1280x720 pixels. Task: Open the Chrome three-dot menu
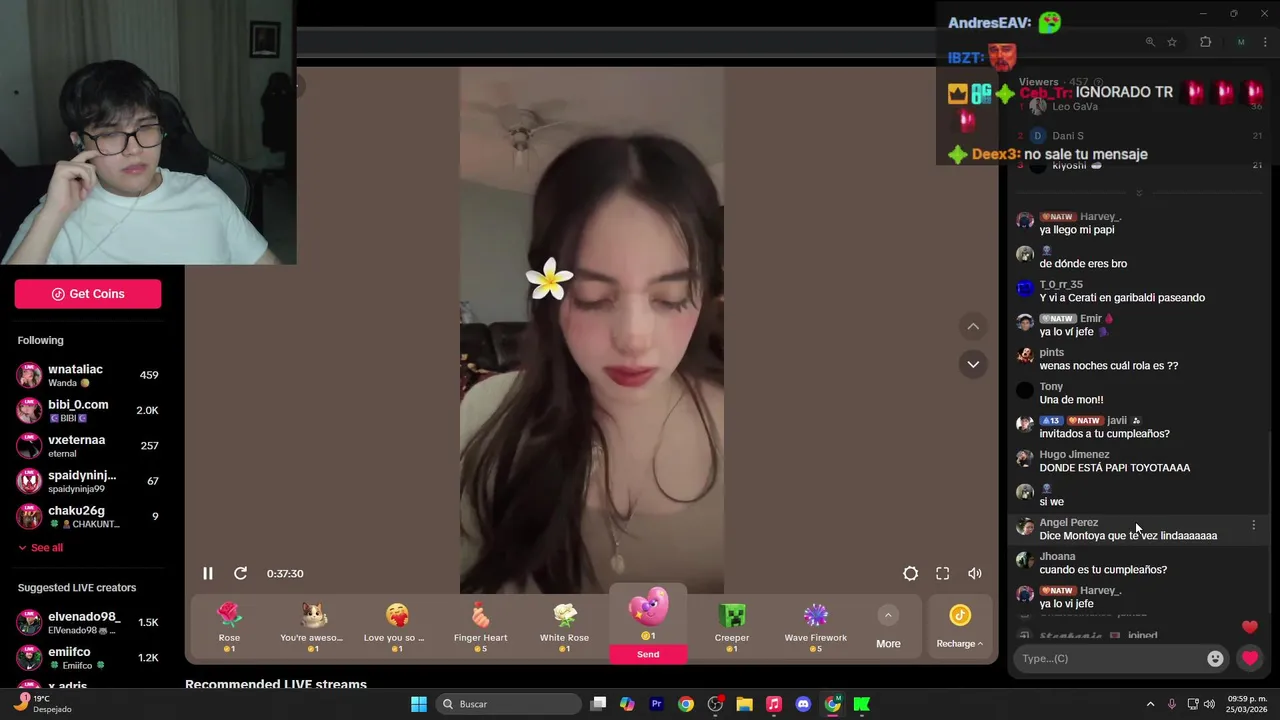pyautogui.click(x=1263, y=42)
